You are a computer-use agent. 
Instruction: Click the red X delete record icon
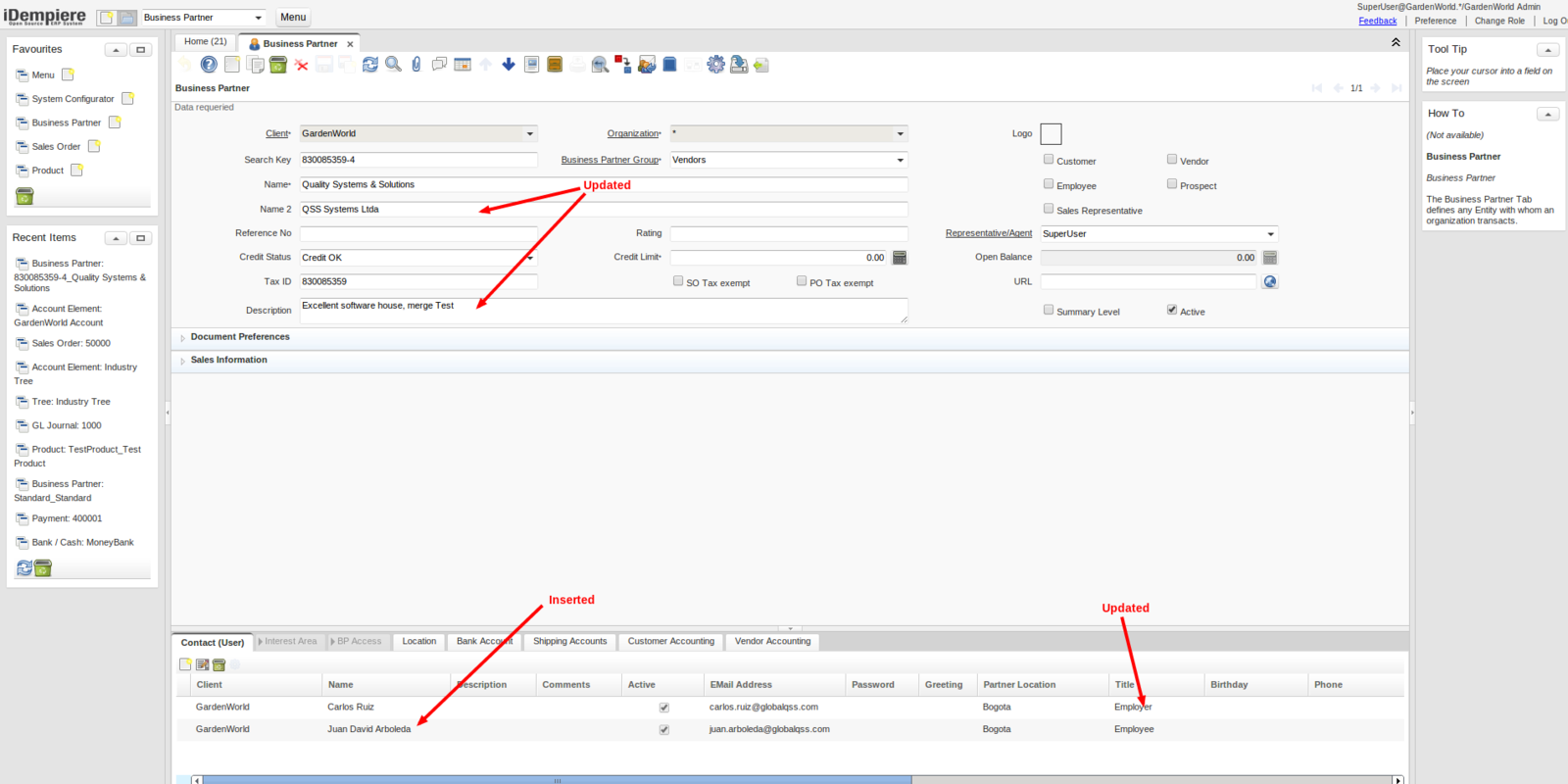click(x=301, y=65)
